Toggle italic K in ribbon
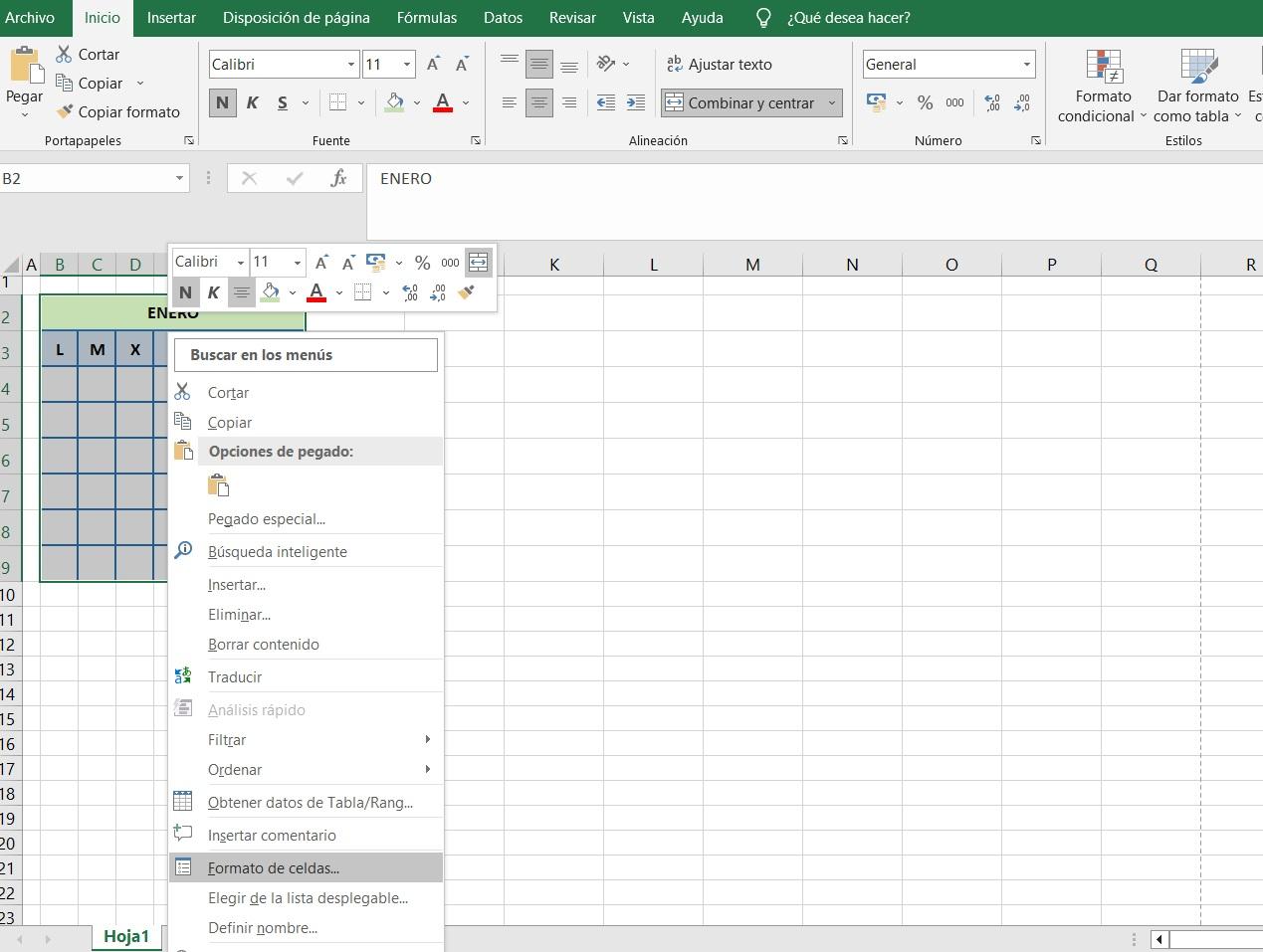Viewport: 1263px width, 952px height. pos(252,102)
